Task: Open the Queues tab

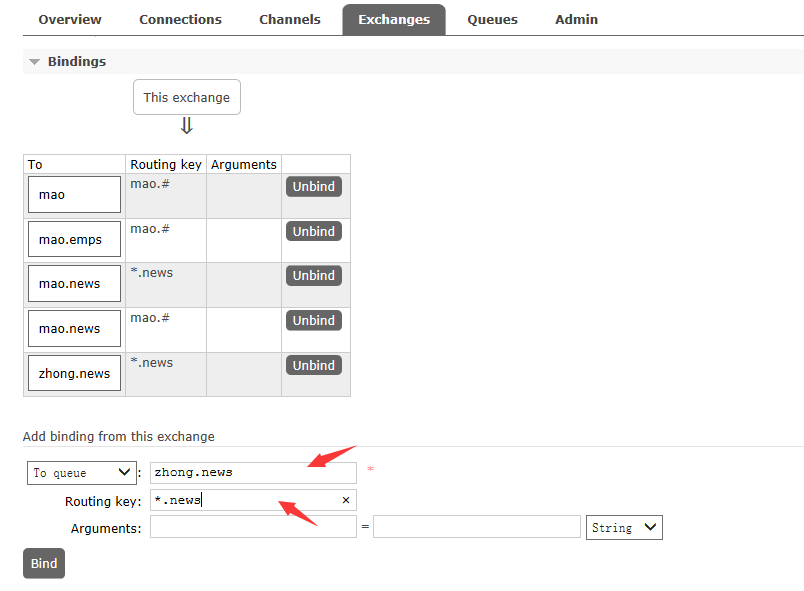Action: point(493,19)
